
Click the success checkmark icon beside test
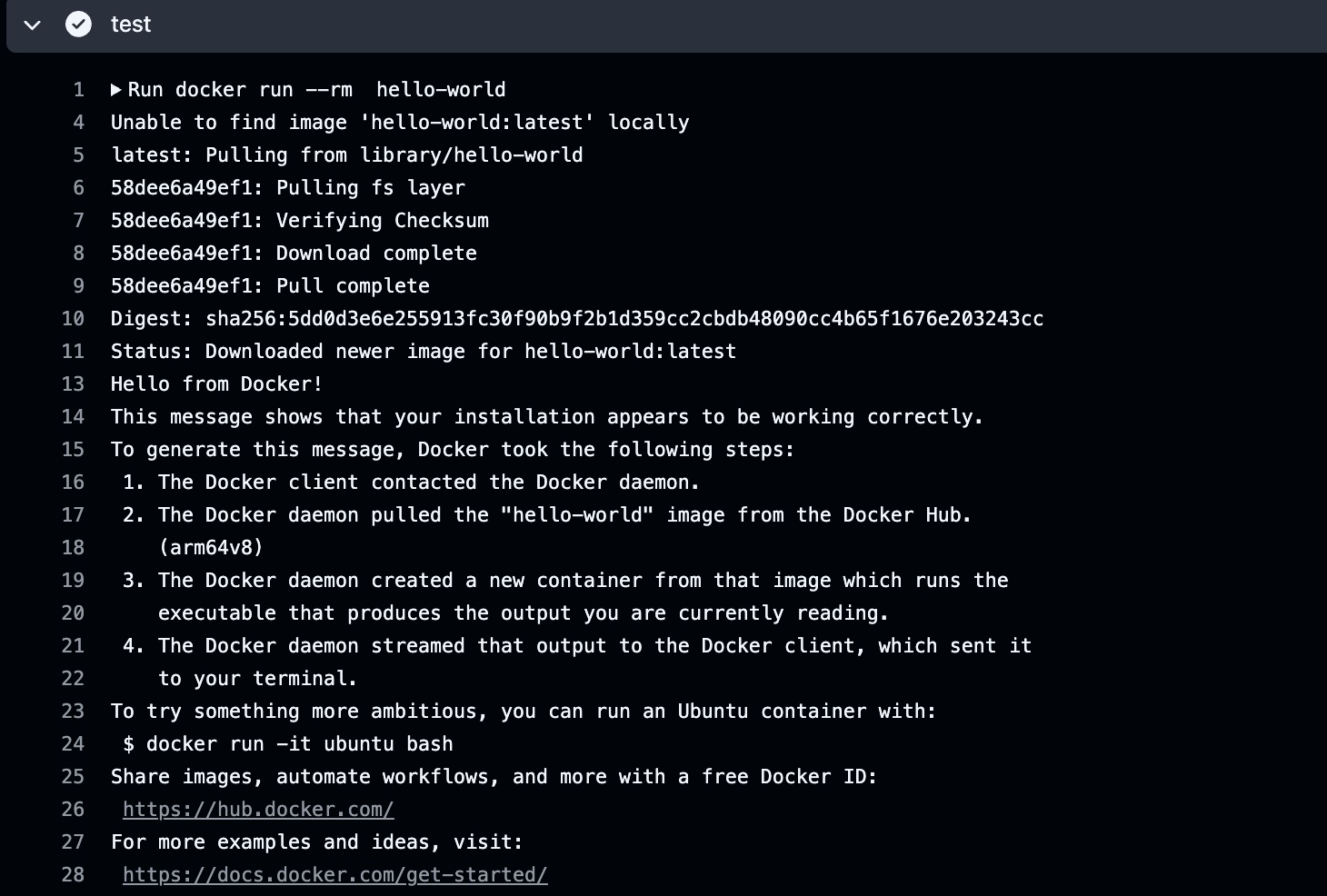(x=79, y=25)
